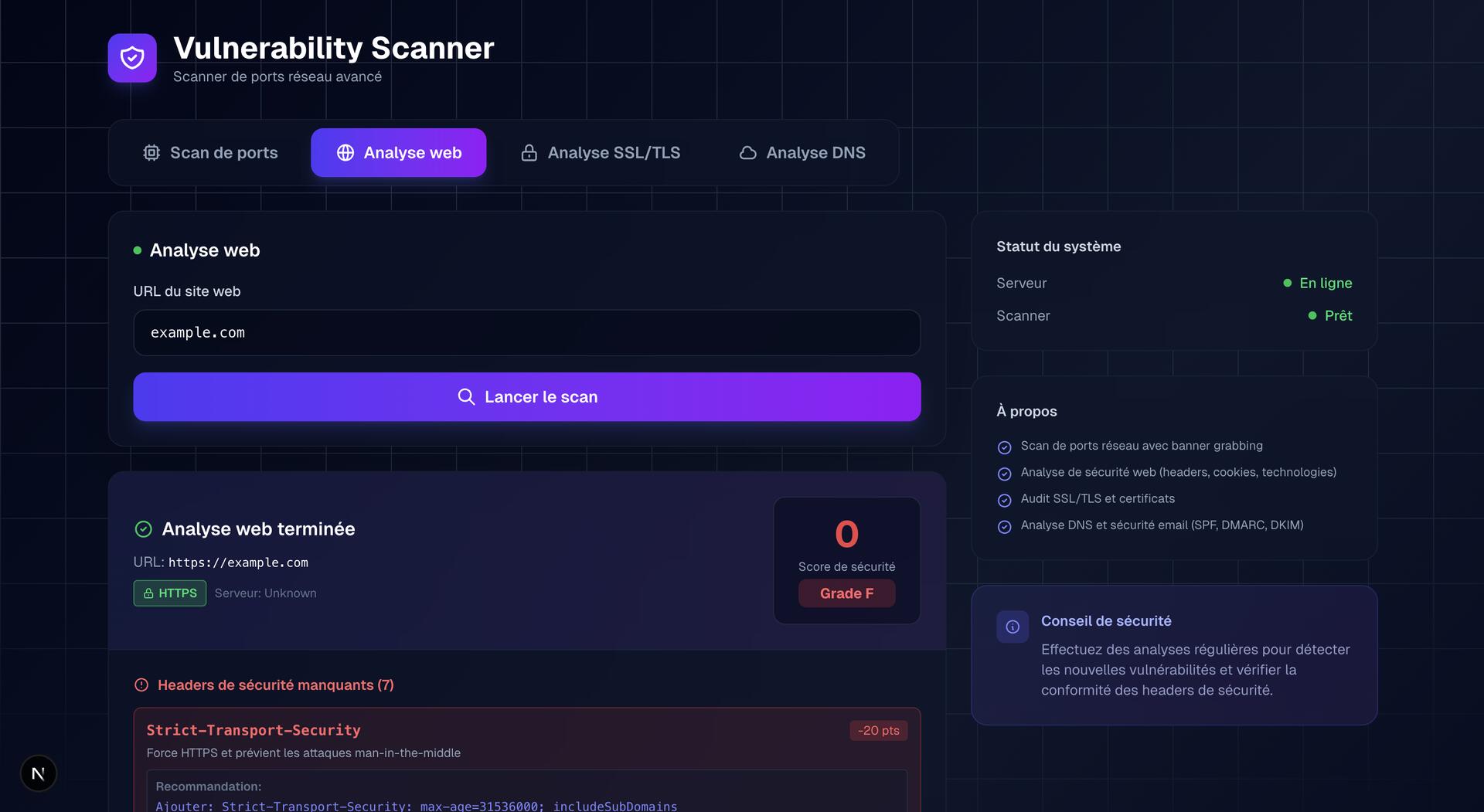Click the checkmark beside Analyse DNS et sécurité email
Image resolution: width=1484 pixels, height=812 pixels.
pos(1005,526)
